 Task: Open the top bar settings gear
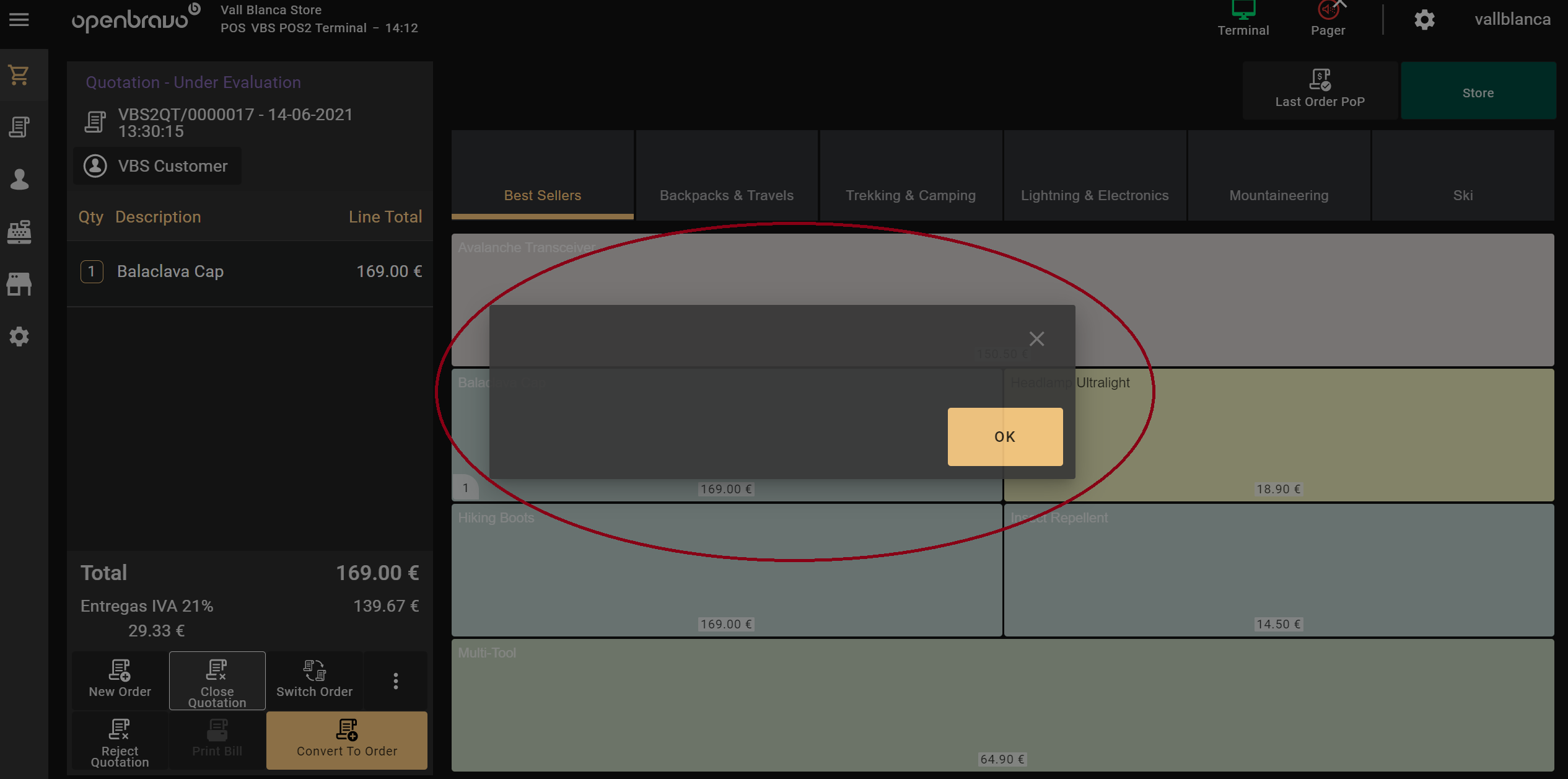tap(1424, 20)
